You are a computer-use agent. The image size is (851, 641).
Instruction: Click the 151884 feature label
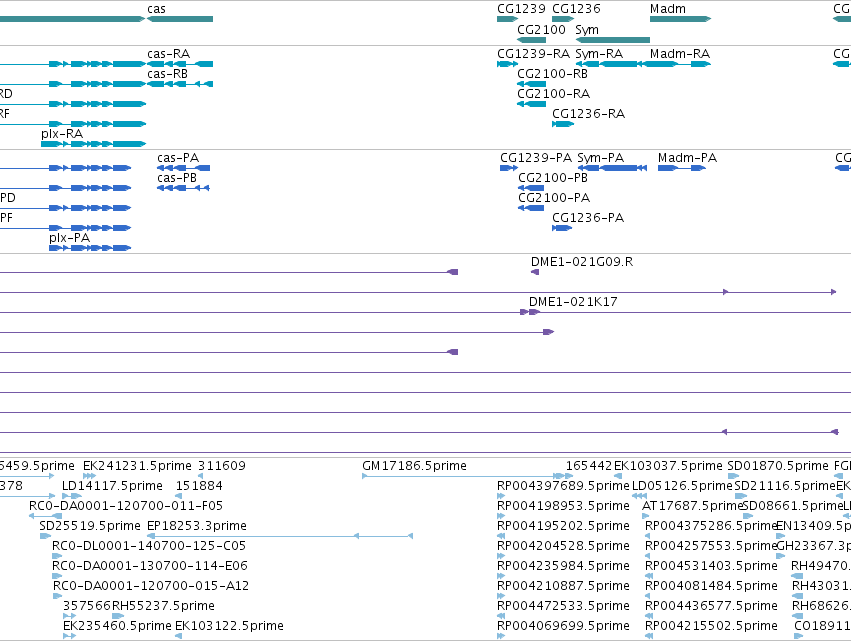click(199, 486)
